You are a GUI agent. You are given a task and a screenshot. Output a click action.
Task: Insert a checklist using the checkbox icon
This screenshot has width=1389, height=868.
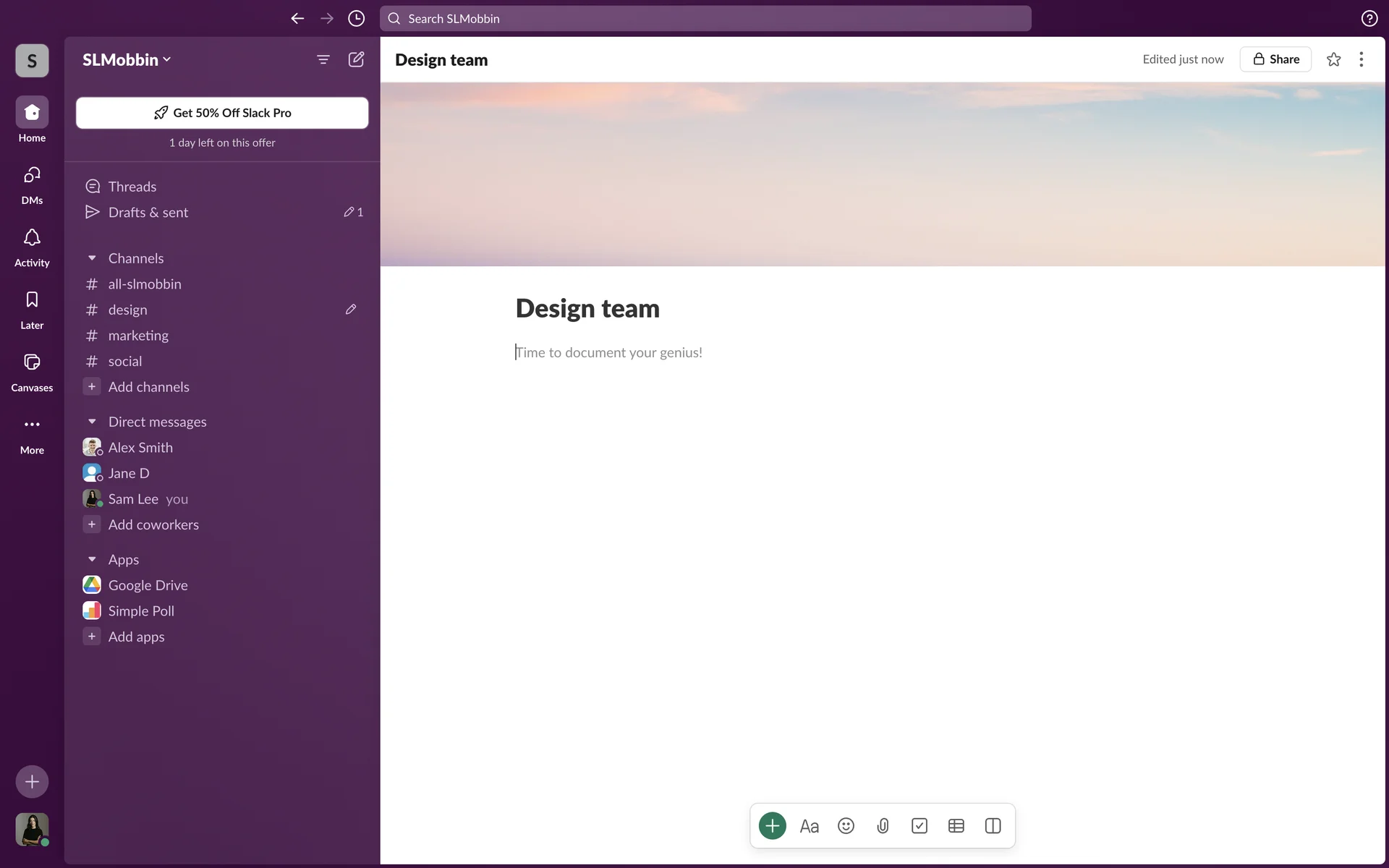(919, 825)
